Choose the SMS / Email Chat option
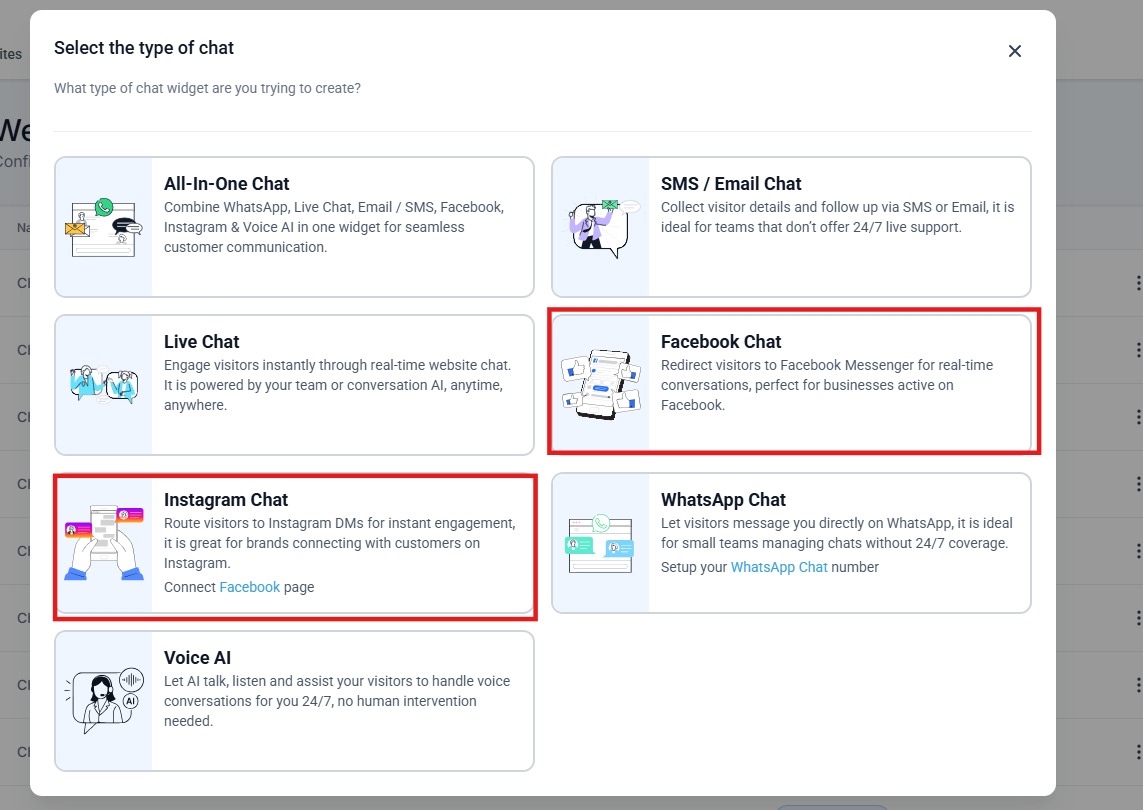The width and height of the screenshot is (1143, 810). (x=791, y=227)
